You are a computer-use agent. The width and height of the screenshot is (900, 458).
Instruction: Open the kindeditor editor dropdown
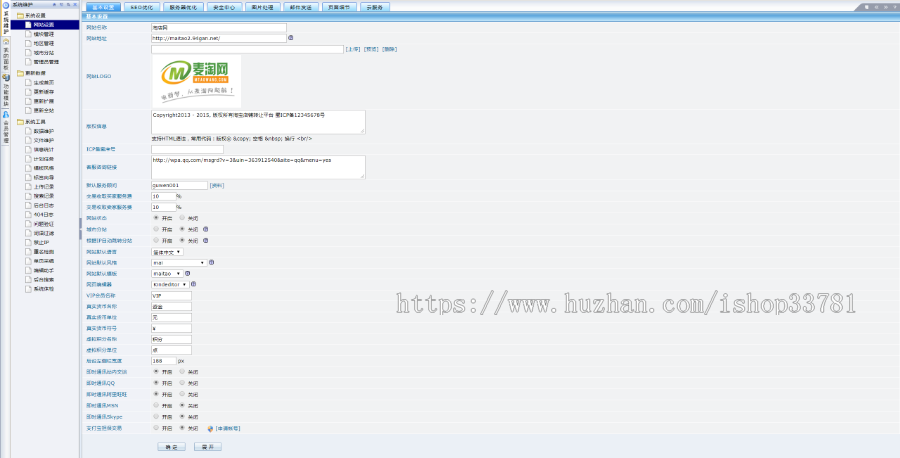pyautogui.click(x=170, y=285)
